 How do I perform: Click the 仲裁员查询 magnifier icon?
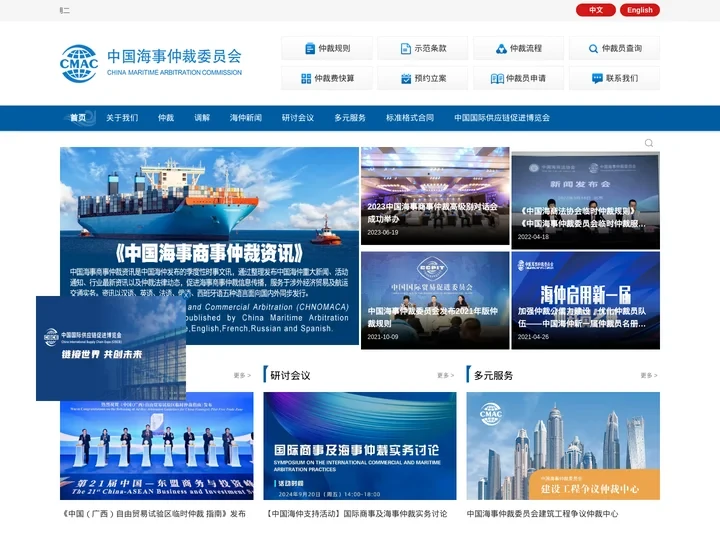pos(593,48)
